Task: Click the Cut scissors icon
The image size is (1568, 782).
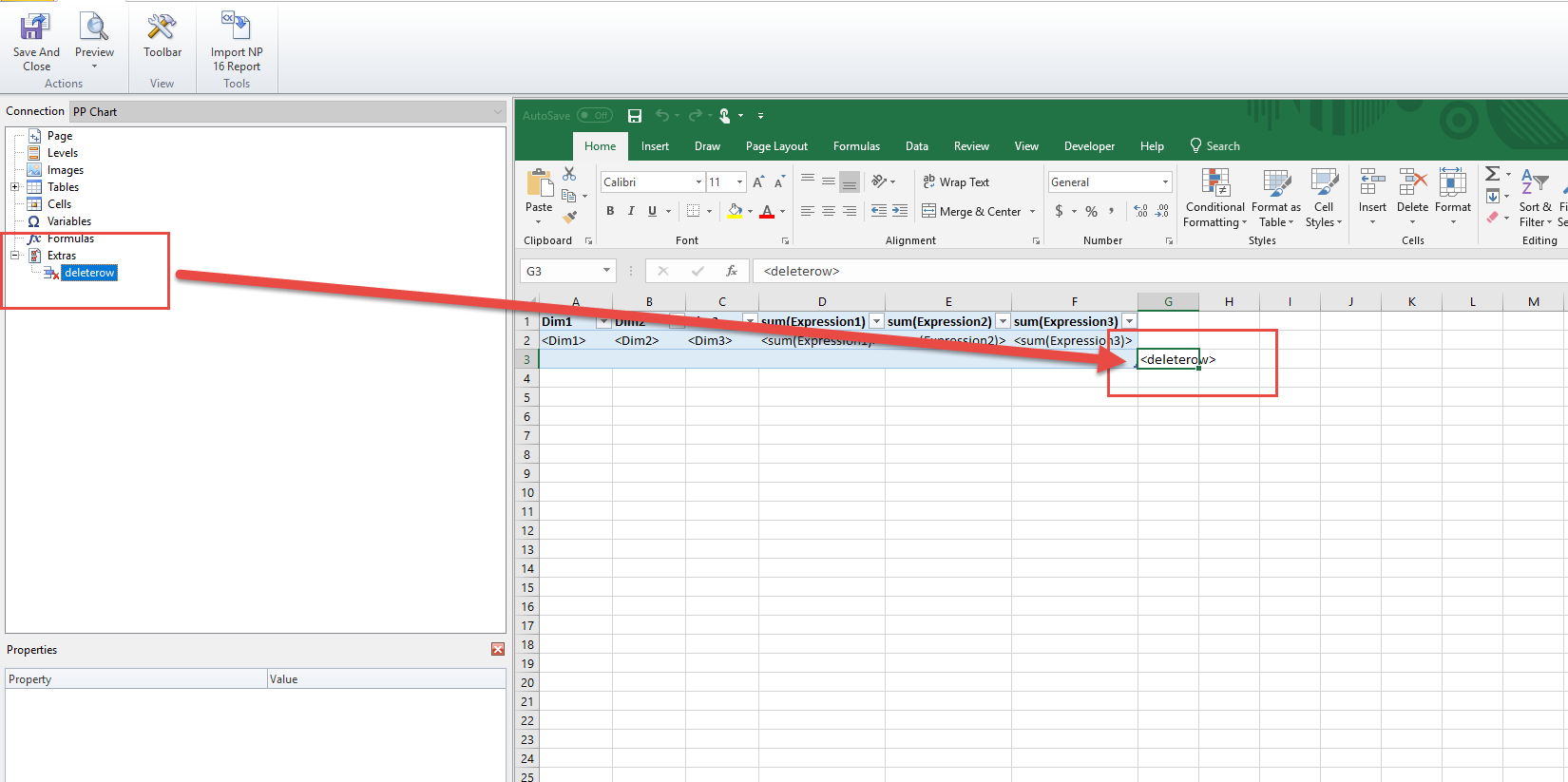Action: (x=569, y=174)
